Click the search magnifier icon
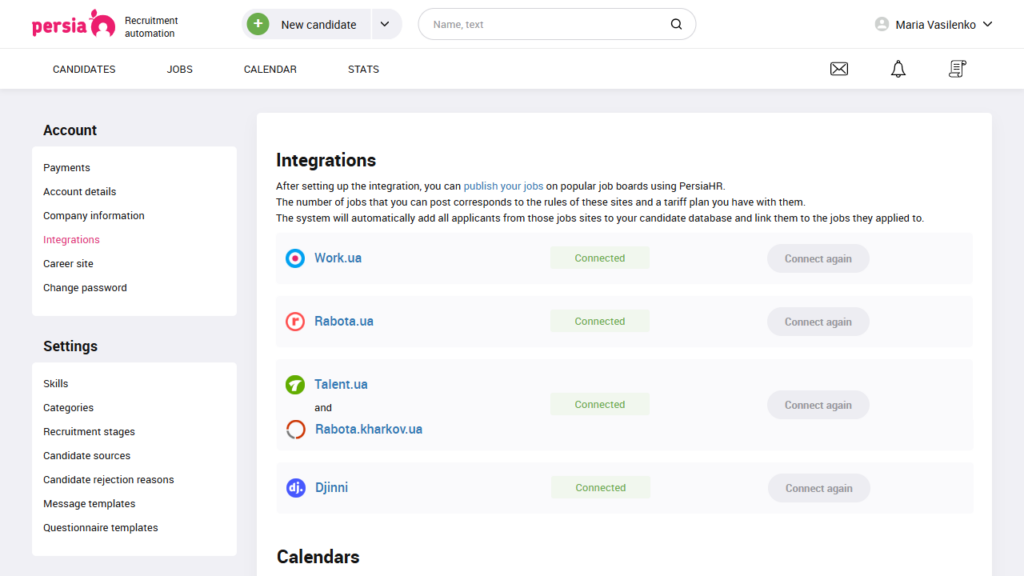The width and height of the screenshot is (1024, 576). pos(676,24)
